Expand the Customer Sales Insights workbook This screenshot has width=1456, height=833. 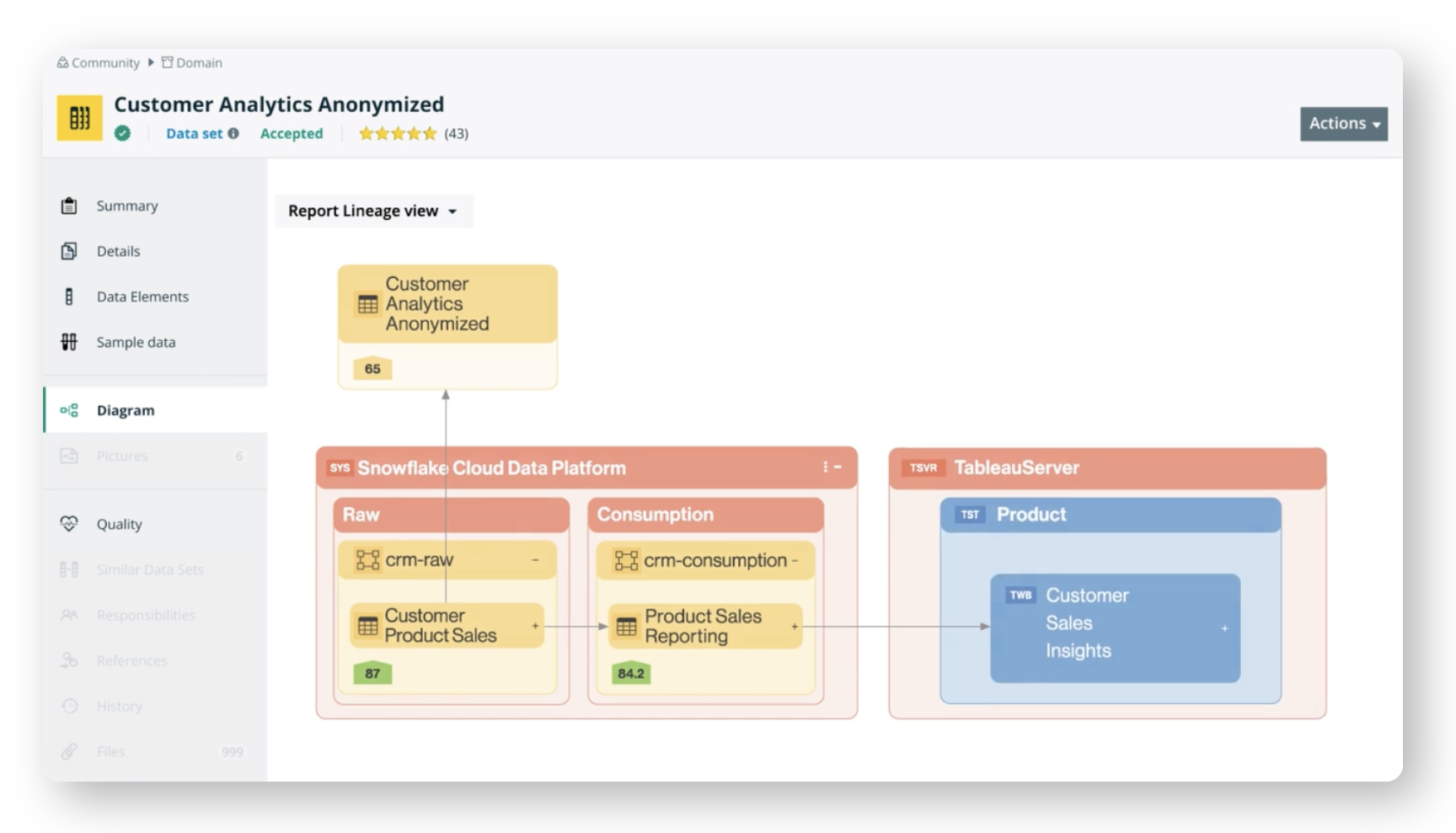click(x=1224, y=628)
